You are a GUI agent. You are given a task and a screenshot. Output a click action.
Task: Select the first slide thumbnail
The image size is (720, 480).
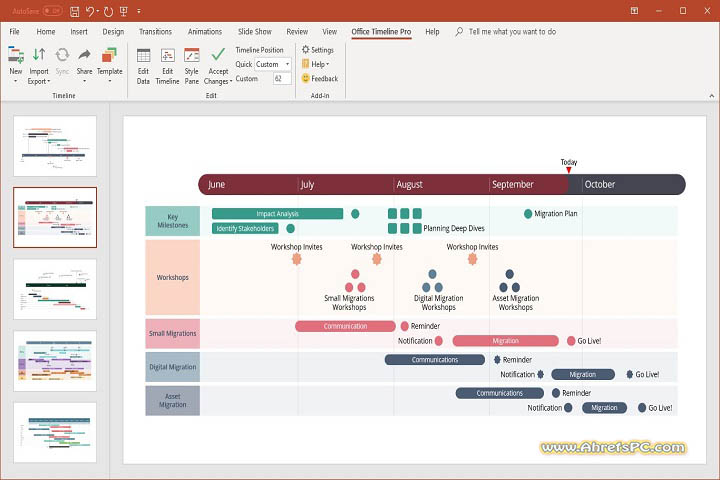[x=55, y=146]
